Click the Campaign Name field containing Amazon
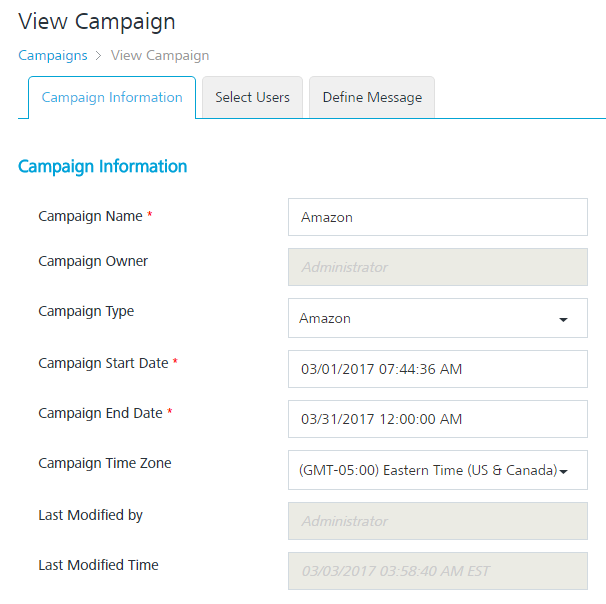The width and height of the screenshot is (606, 604). point(437,217)
